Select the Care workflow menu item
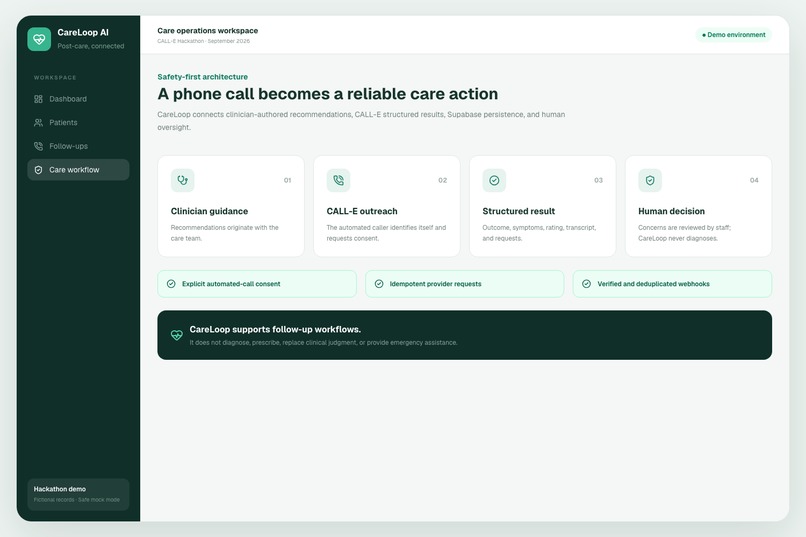Viewport: 806px width, 537px height. click(x=78, y=170)
